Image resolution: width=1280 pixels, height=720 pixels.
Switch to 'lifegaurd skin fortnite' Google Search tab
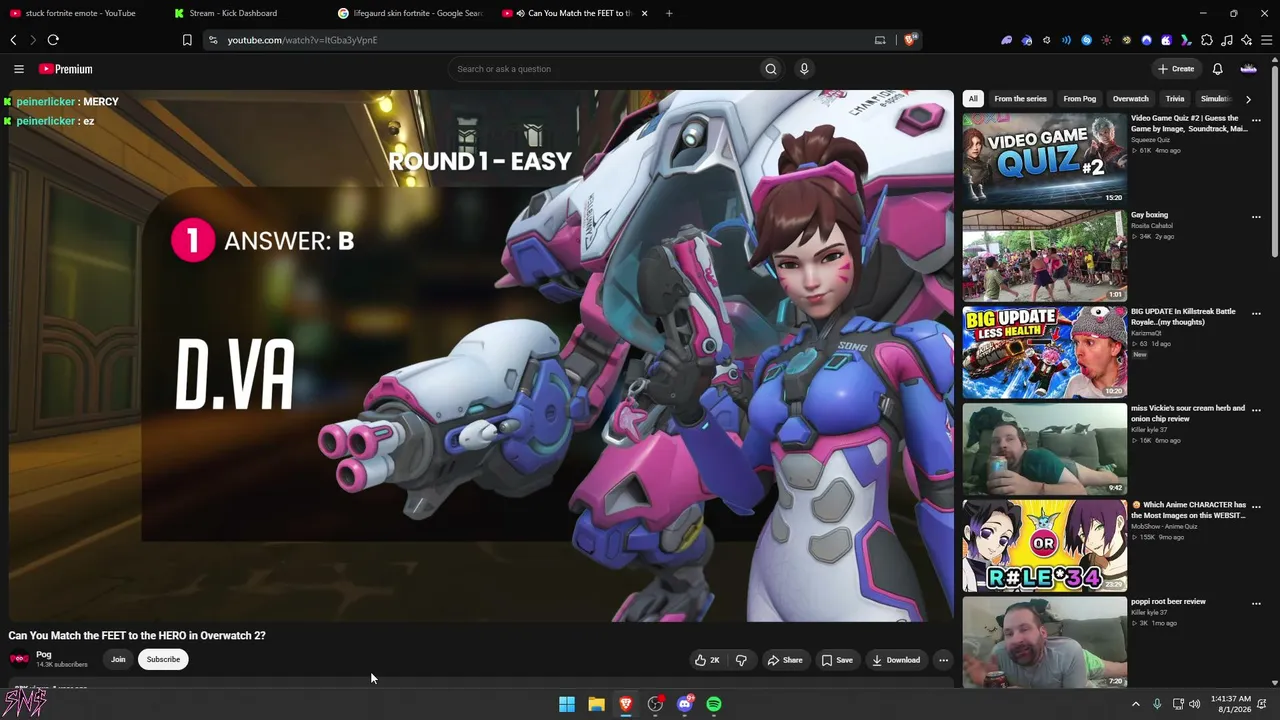click(x=411, y=13)
